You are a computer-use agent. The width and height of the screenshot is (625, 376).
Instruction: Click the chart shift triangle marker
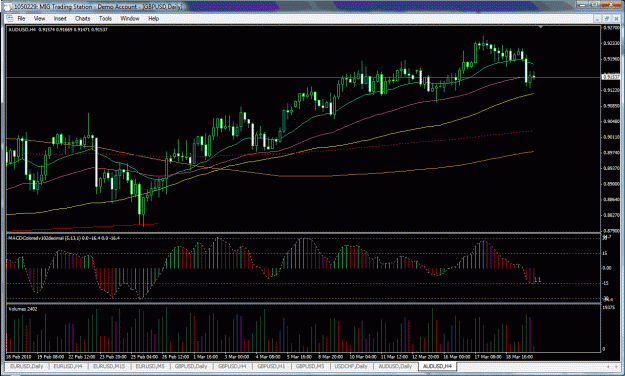click(x=541, y=27)
